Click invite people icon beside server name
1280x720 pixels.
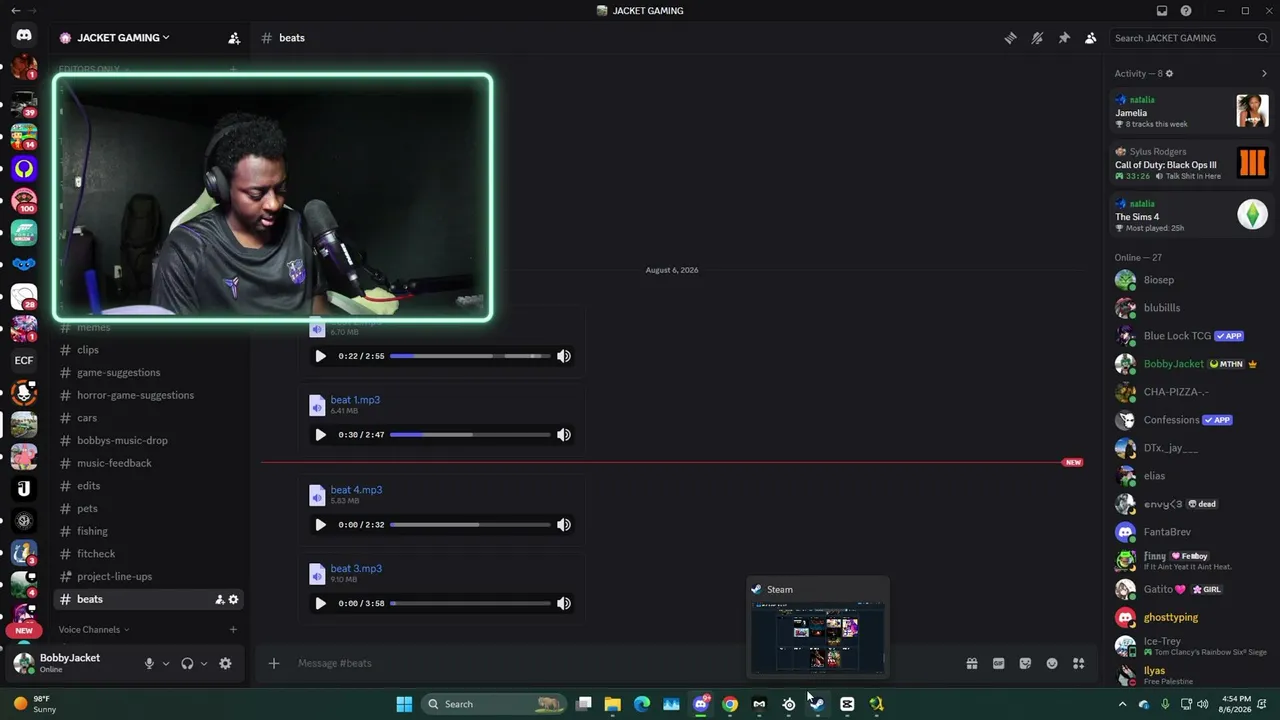tap(234, 38)
